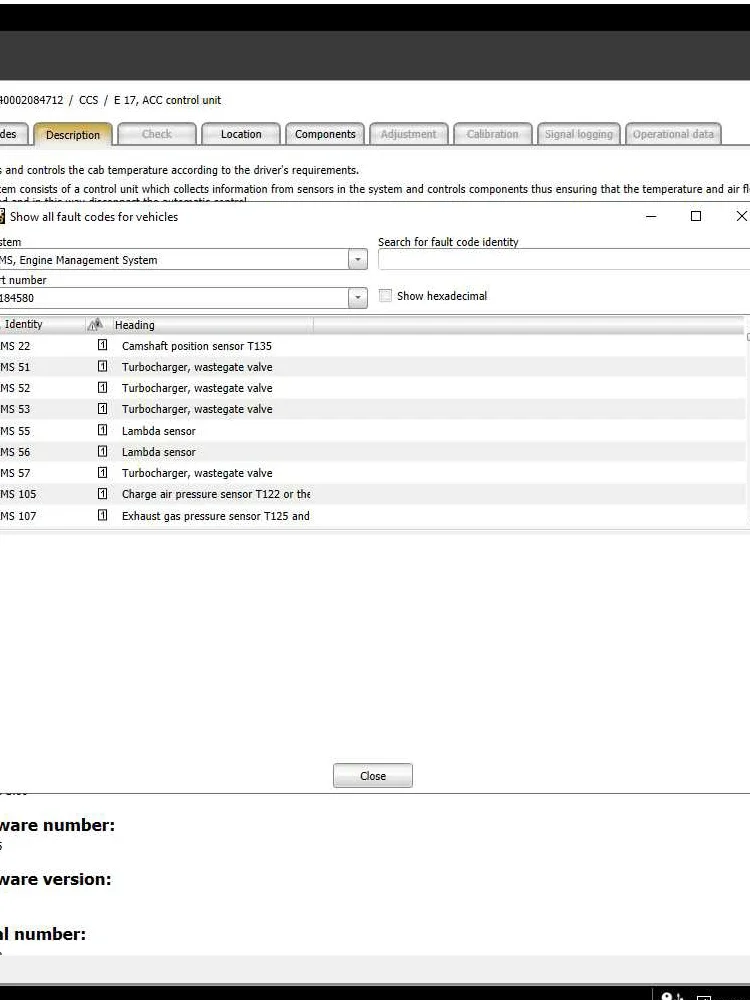The width and height of the screenshot is (750, 1000).
Task: Click the icon in the MS 51 row
Action: [102, 366]
